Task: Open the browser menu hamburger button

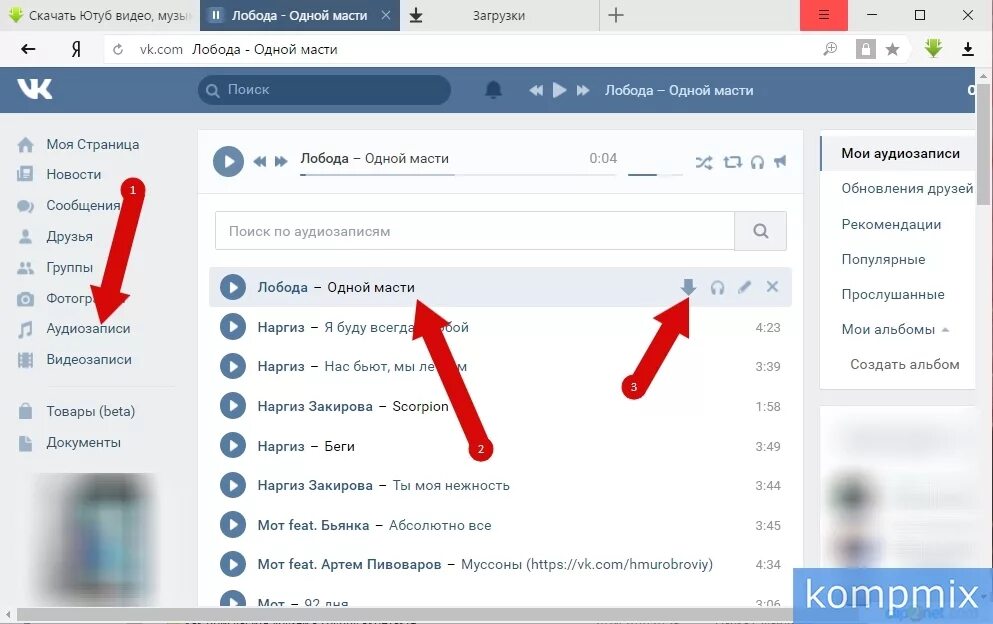Action: click(x=823, y=15)
